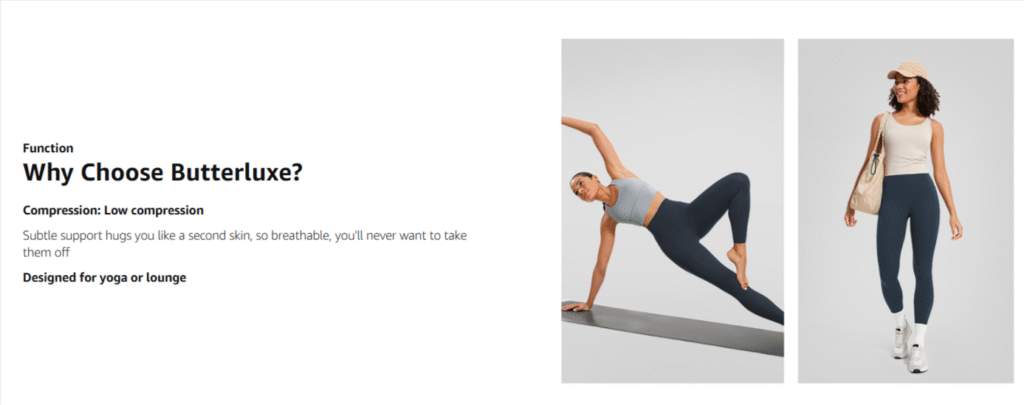Click the beige tank top on walking model
The height and width of the screenshot is (405, 1024).
tap(906, 147)
